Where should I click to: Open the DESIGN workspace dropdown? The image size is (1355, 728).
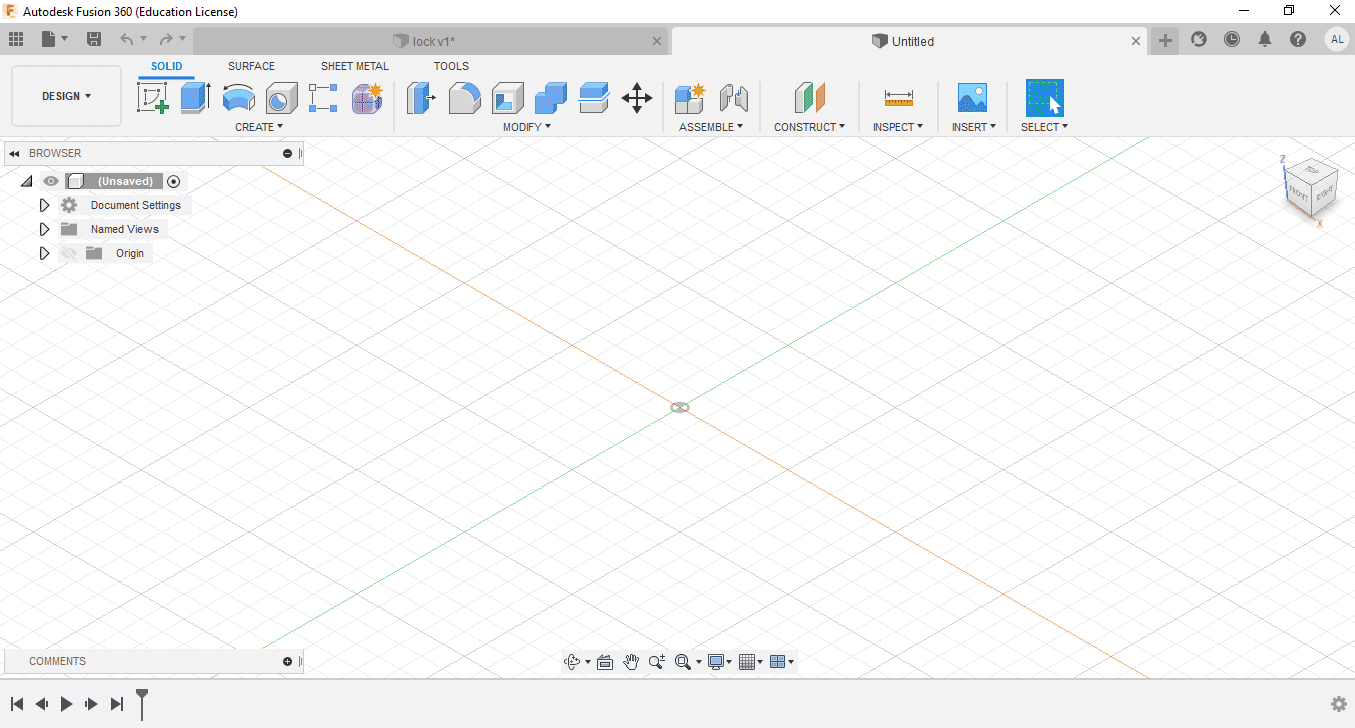tap(67, 96)
